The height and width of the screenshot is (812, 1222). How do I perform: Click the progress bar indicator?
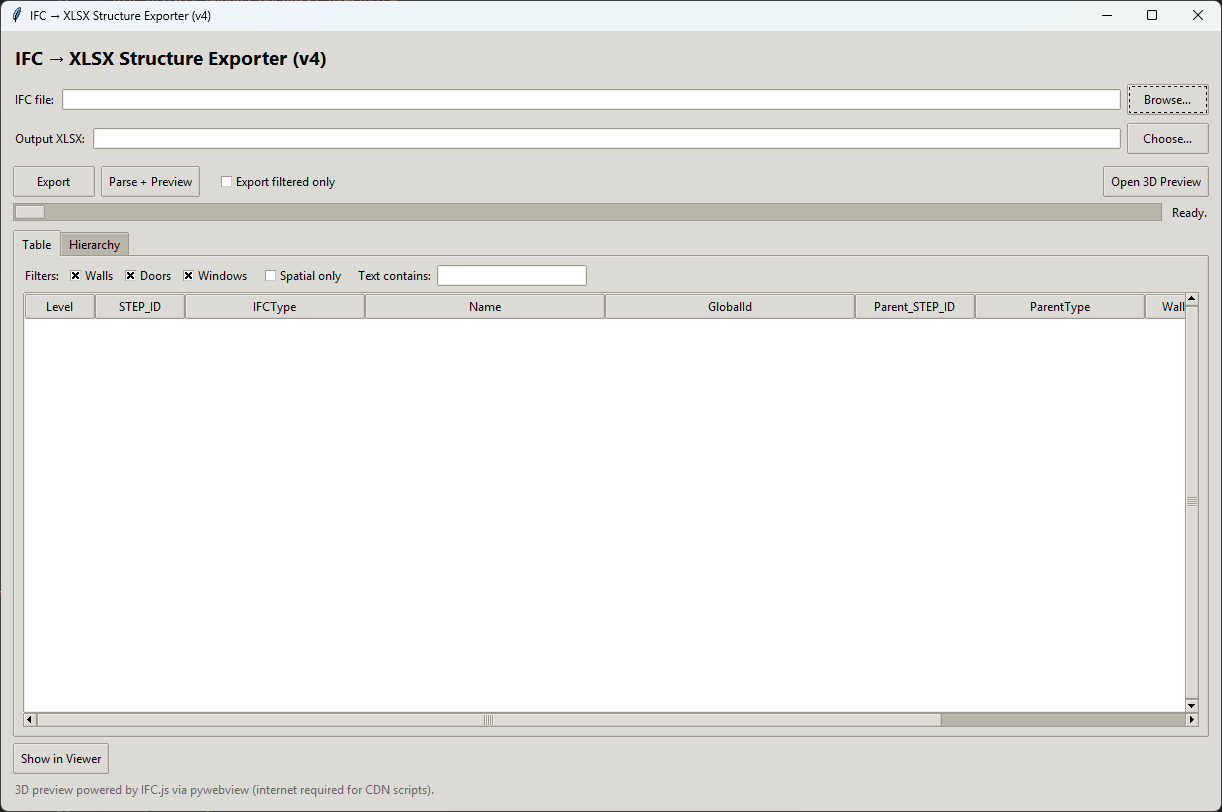(x=30, y=212)
